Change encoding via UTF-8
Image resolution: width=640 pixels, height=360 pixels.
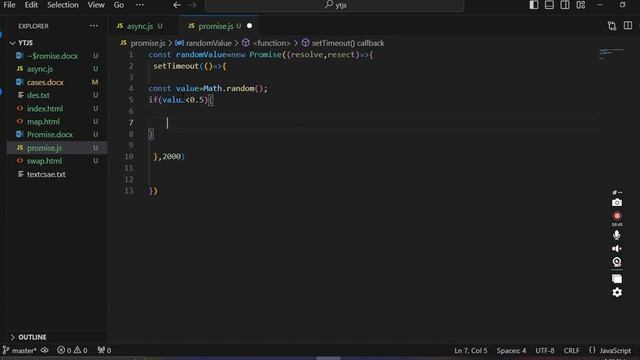[545, 351]
